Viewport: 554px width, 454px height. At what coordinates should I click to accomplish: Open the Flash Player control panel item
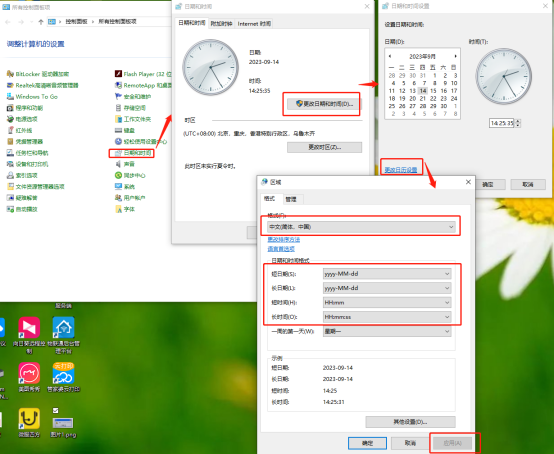pos(143,74)
